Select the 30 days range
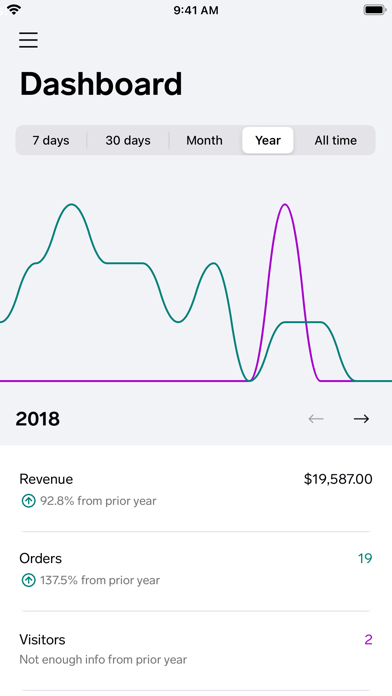This screenshot has width=392, height=696. [x=128, y=140]
